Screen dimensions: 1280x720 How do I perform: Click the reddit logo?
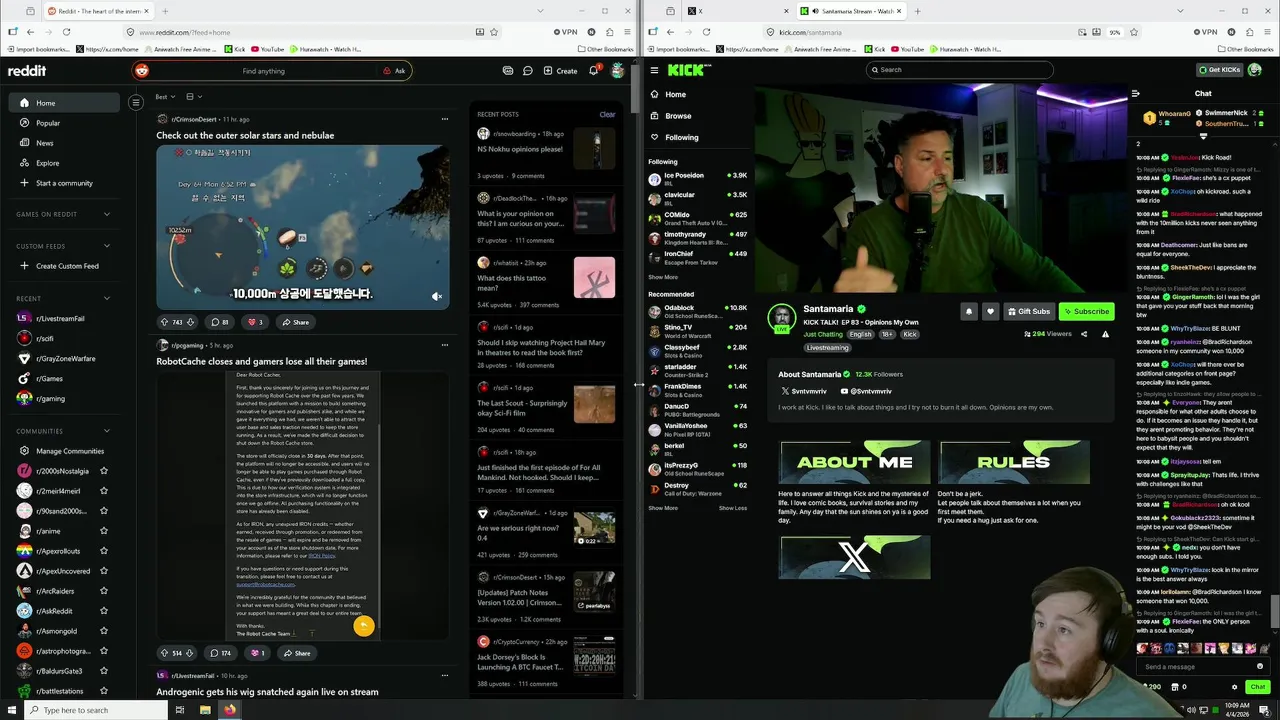pyautogui.click(x=27, y=71)
